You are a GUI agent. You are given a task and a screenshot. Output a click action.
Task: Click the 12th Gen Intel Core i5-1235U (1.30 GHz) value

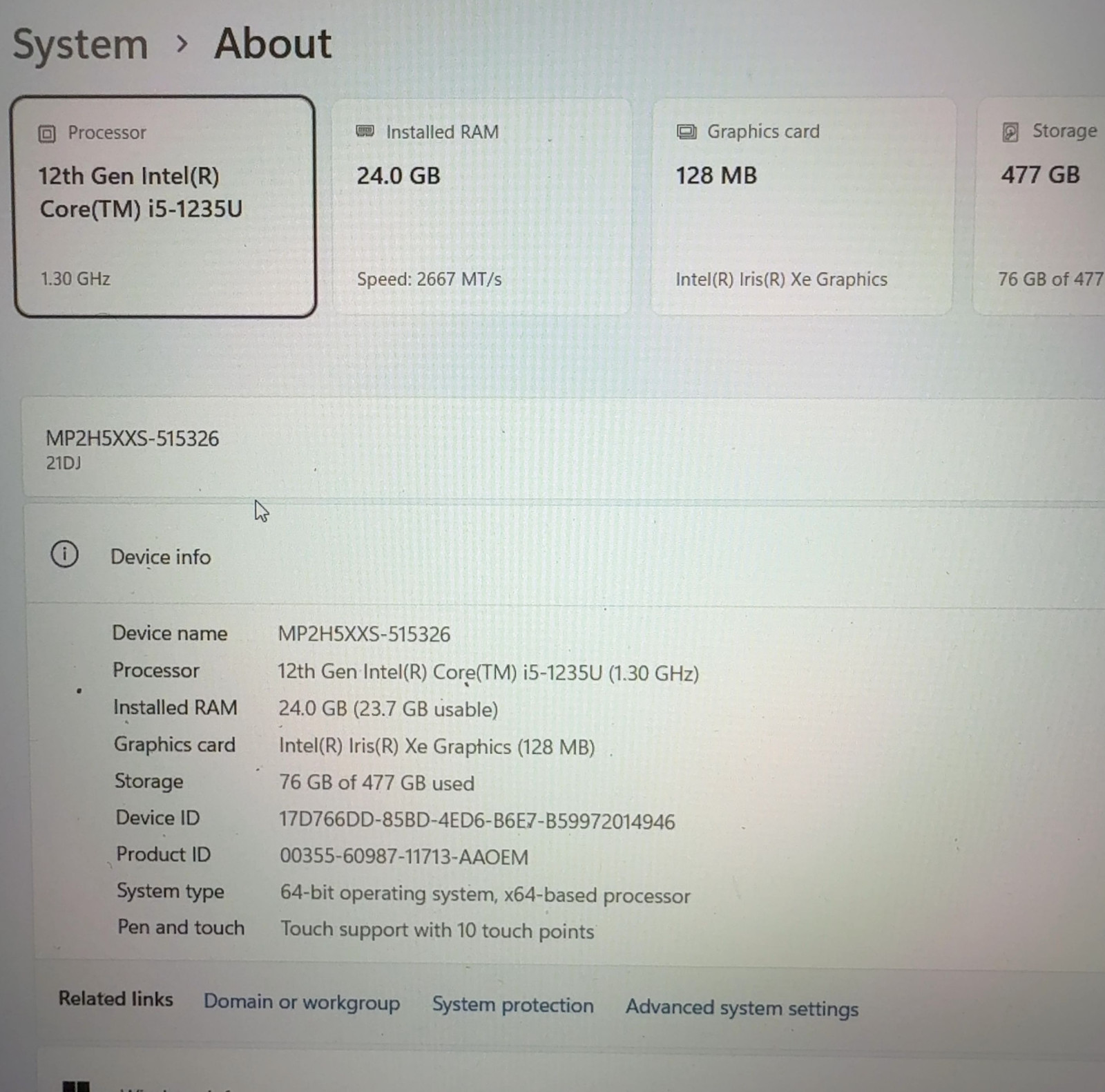point(488,672)
